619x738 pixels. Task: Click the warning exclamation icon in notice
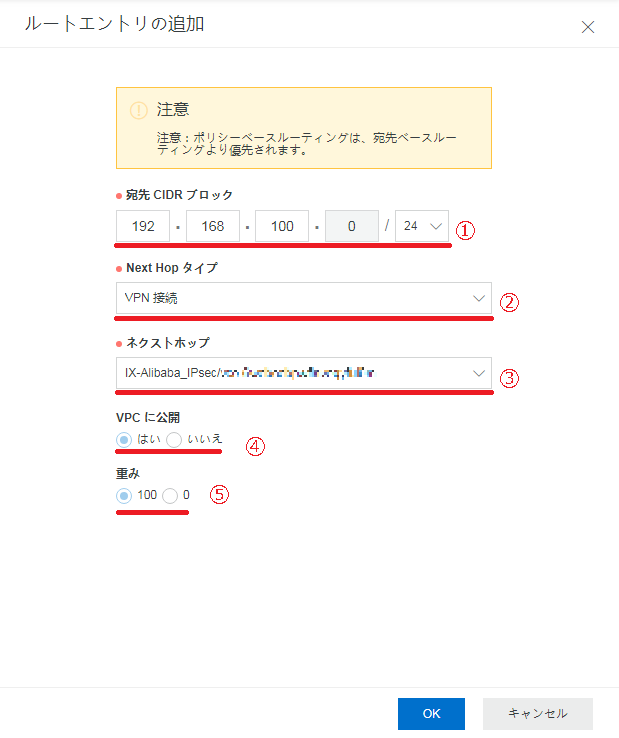pyautogui.click(x=139, y=110)
